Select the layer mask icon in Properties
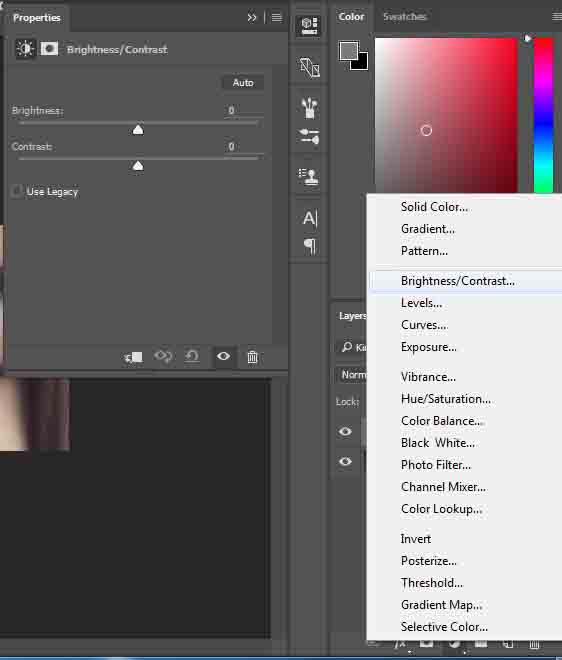 click(49, 49)
